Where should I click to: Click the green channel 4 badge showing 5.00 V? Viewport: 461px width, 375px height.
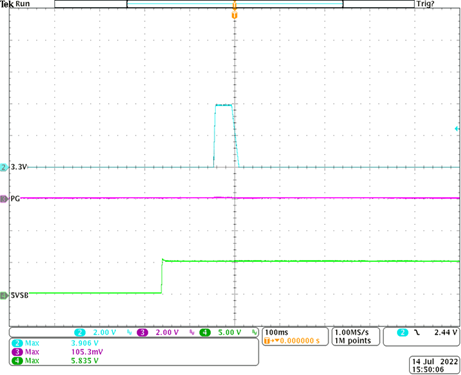click(205, 332)
